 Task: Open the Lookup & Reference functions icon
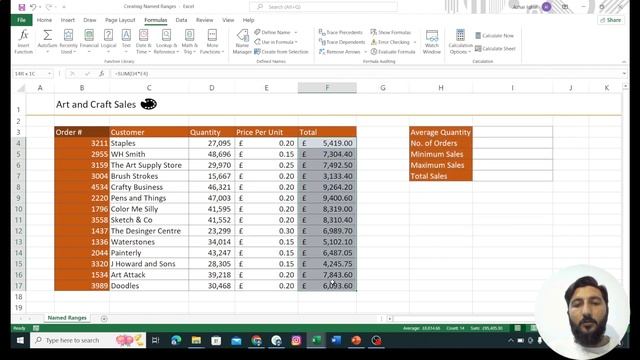[166, 41]
